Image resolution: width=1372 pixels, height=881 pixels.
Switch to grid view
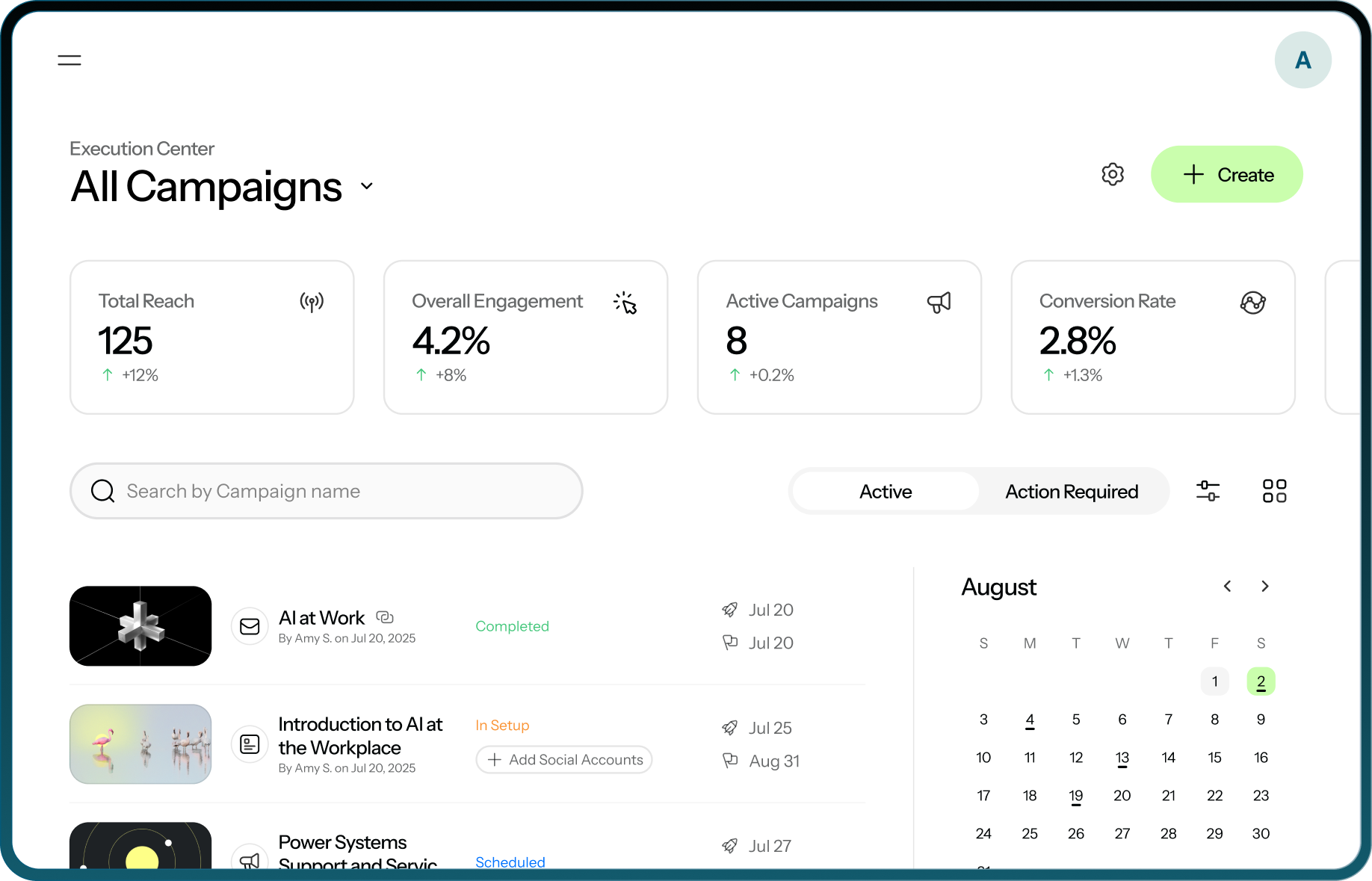coord(1274,491)
